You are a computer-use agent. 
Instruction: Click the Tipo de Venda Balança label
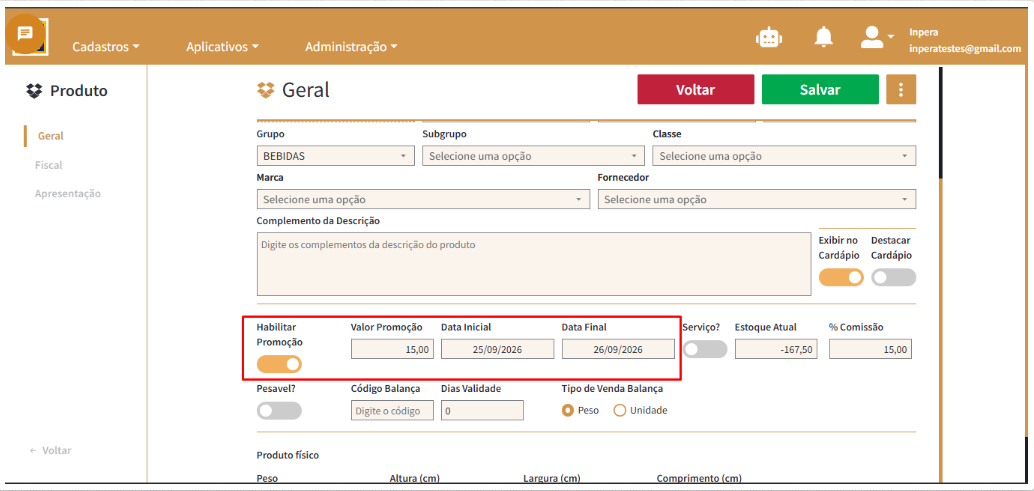(612, 388)
